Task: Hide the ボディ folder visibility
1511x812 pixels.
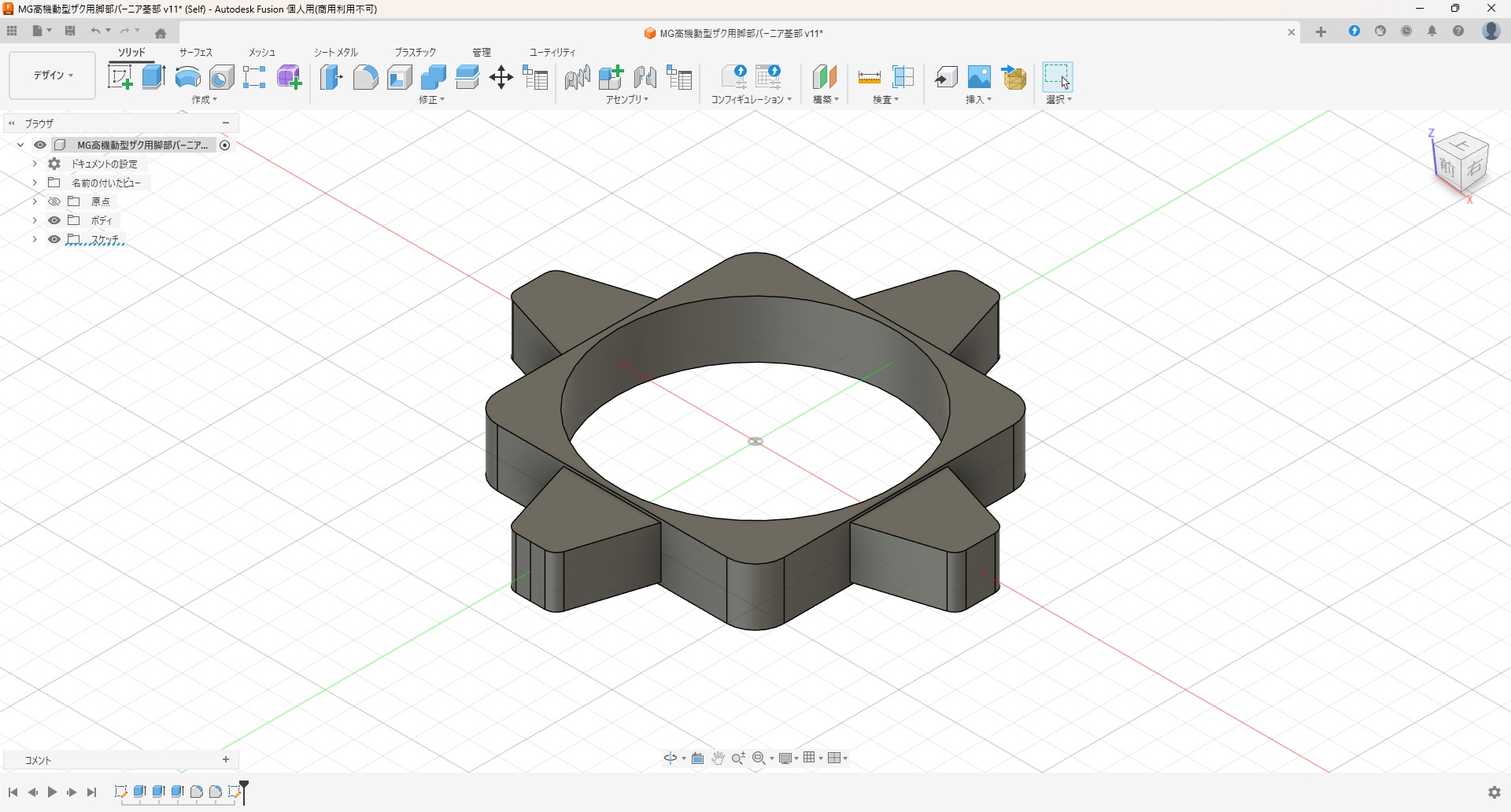Action: (x=54, y=220)
